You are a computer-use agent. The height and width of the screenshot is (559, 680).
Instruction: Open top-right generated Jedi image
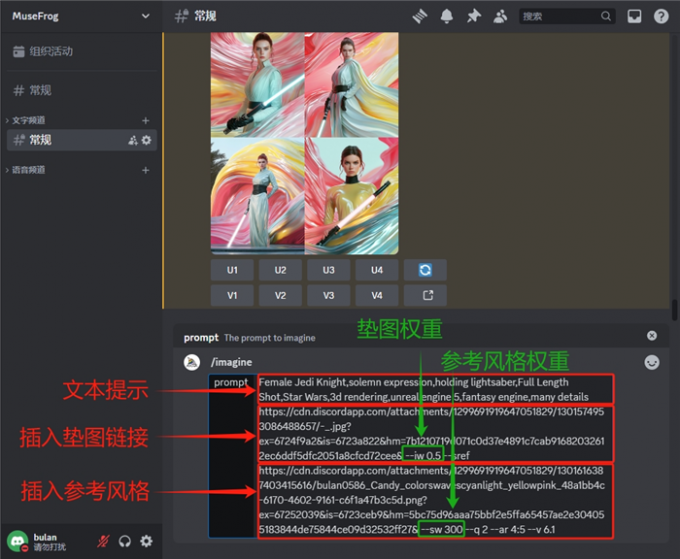click(352, 85)
